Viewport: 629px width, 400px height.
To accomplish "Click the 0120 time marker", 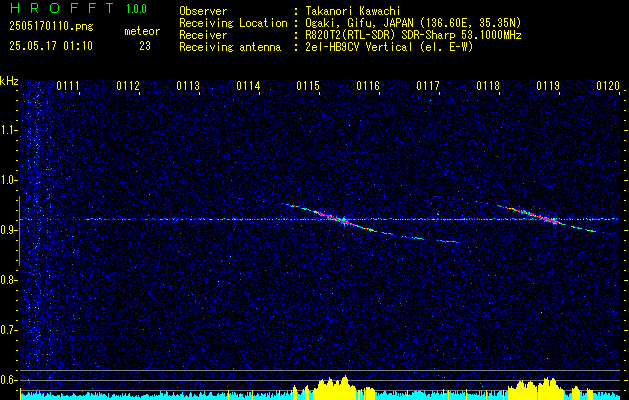I will [x=608, y=86].
